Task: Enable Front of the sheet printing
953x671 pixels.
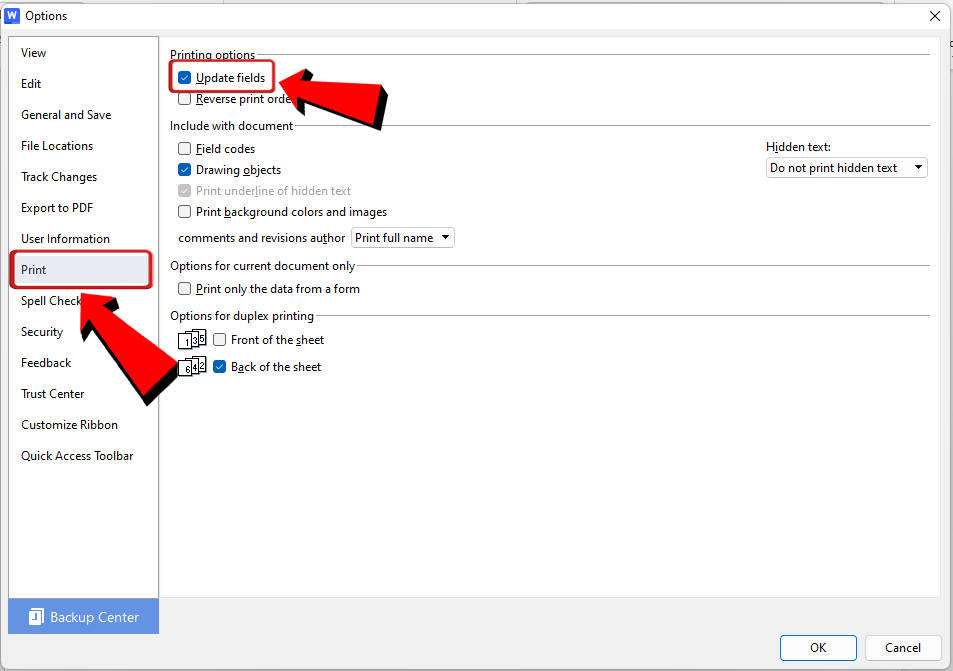Action: point(219,339)
